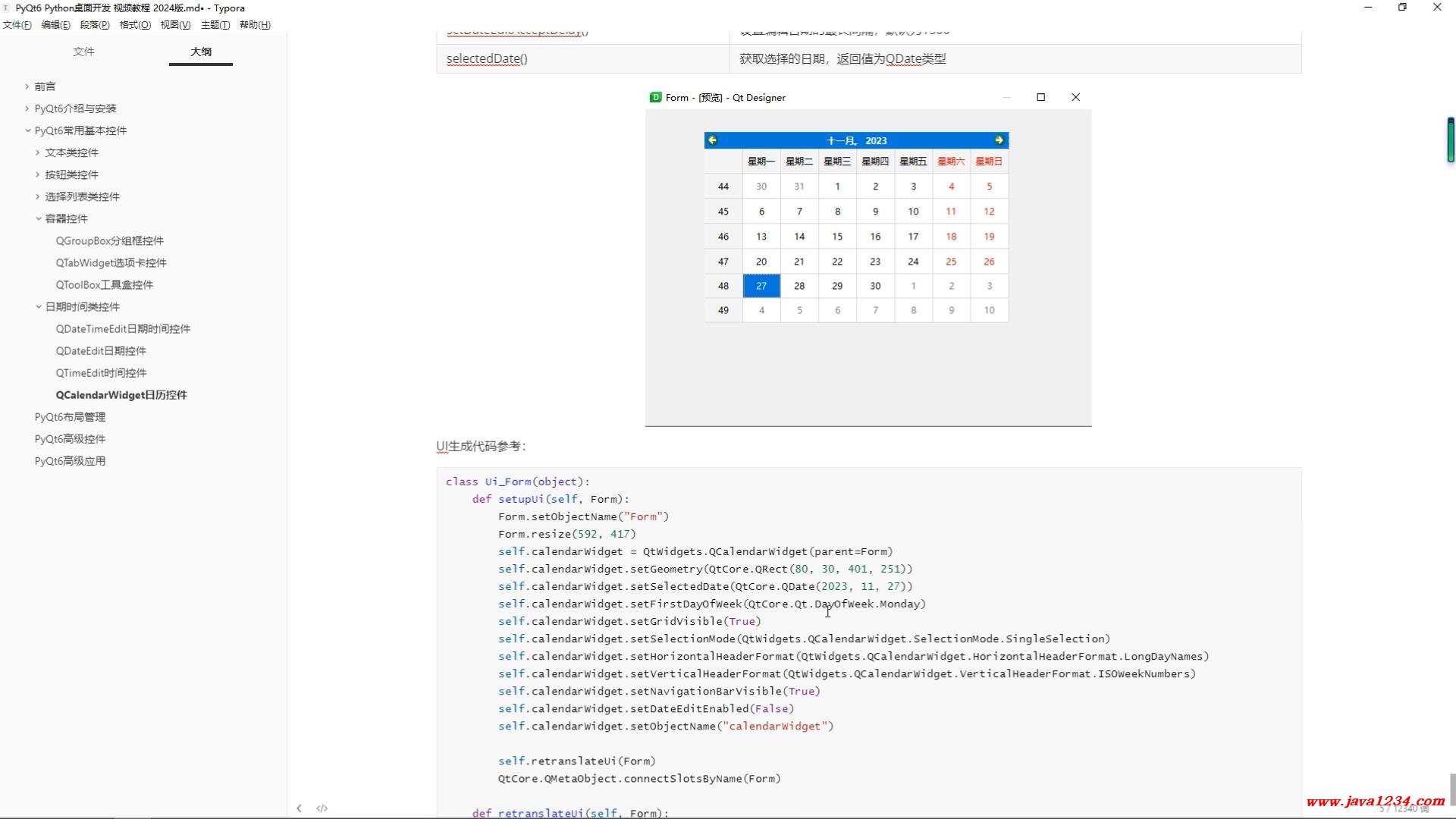This screenshot has height=819, width=1456.
Task: Collapse PyQt6常用基本控件 outline section
Action: (27, 130)
